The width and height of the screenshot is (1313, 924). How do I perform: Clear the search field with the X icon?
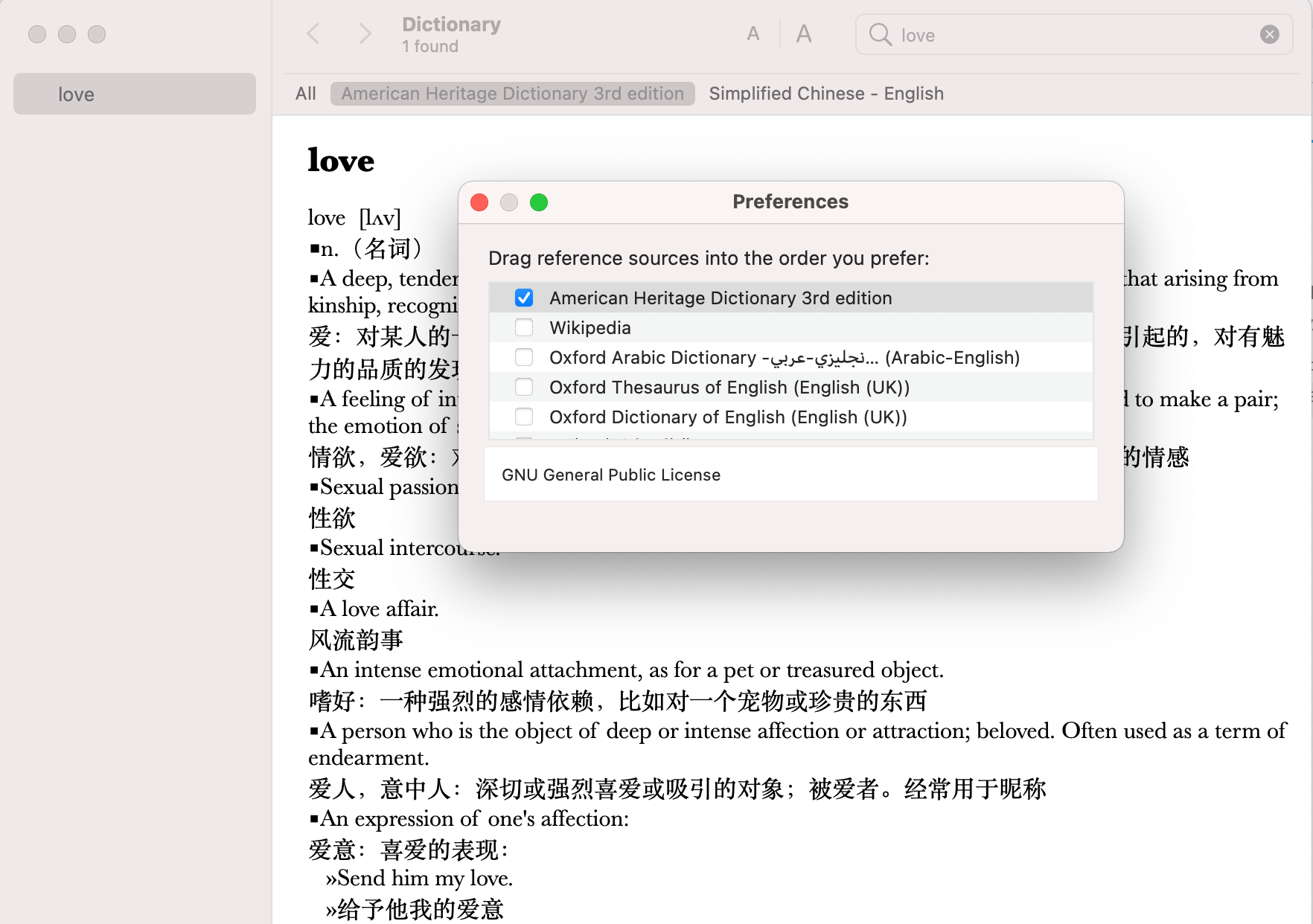(1270, 34)
